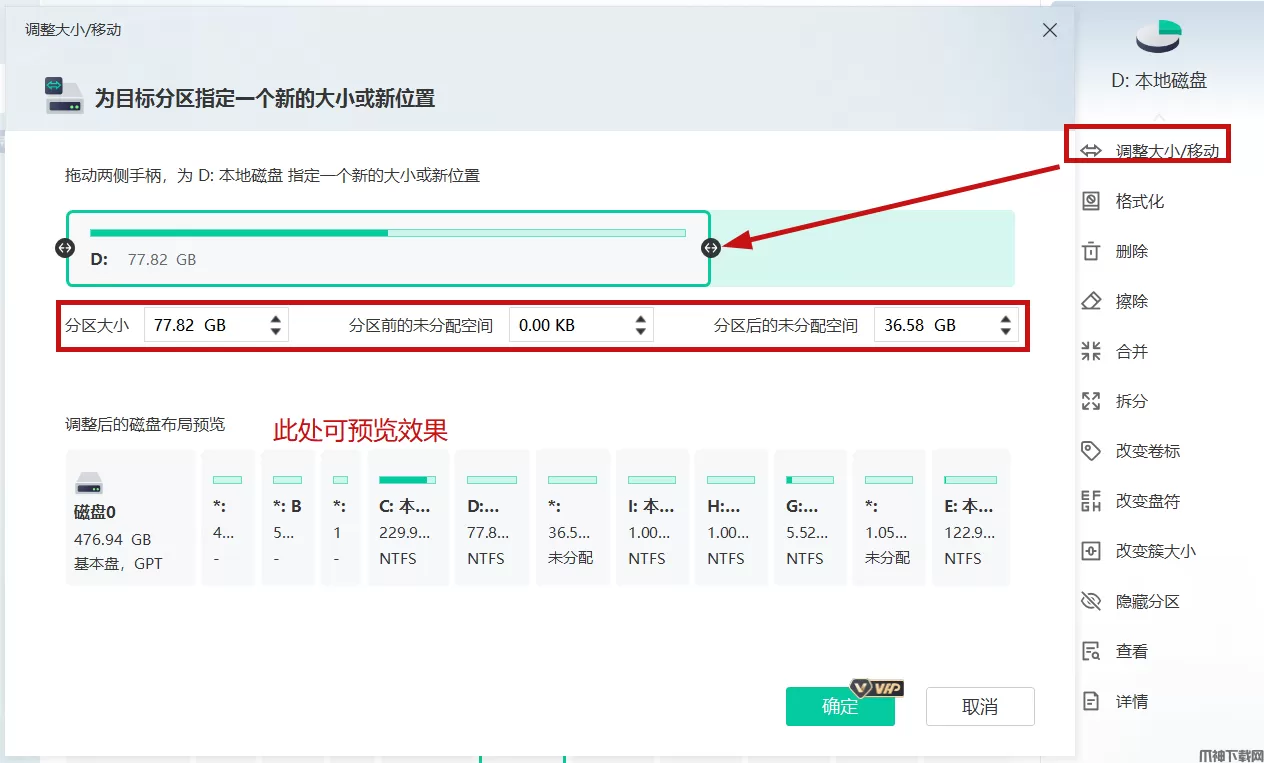Screen dimensions: 1264x763
Task: Click the Wipe (擦除) eraser icon
Action: 1091,301
